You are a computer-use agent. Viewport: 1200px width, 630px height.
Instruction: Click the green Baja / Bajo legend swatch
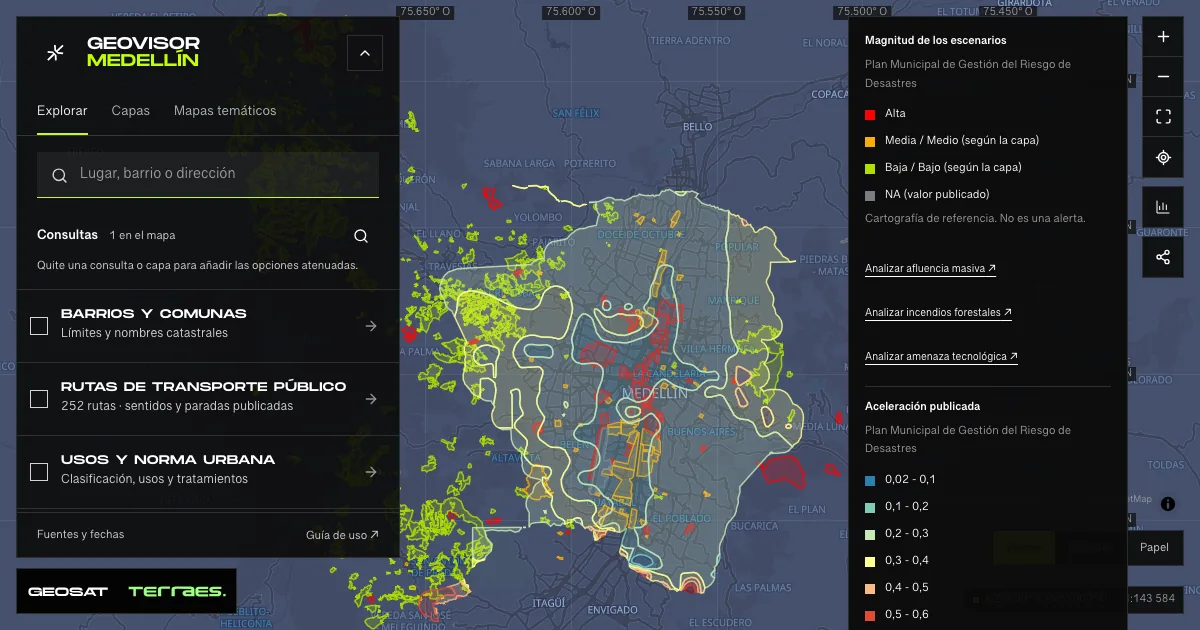870,168
